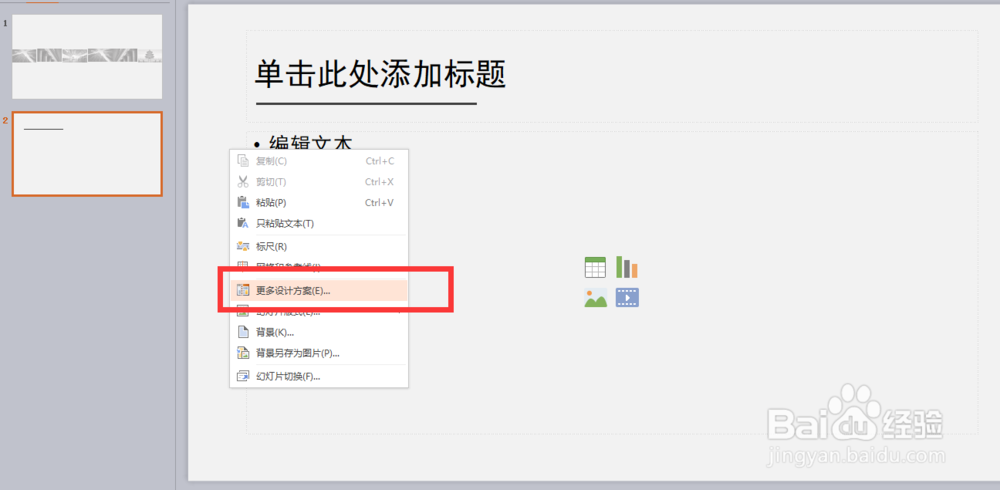Select slide 1 thumbnail in the slide panel
This screenshot has width=1000, height=490.
tap(87, 57)
